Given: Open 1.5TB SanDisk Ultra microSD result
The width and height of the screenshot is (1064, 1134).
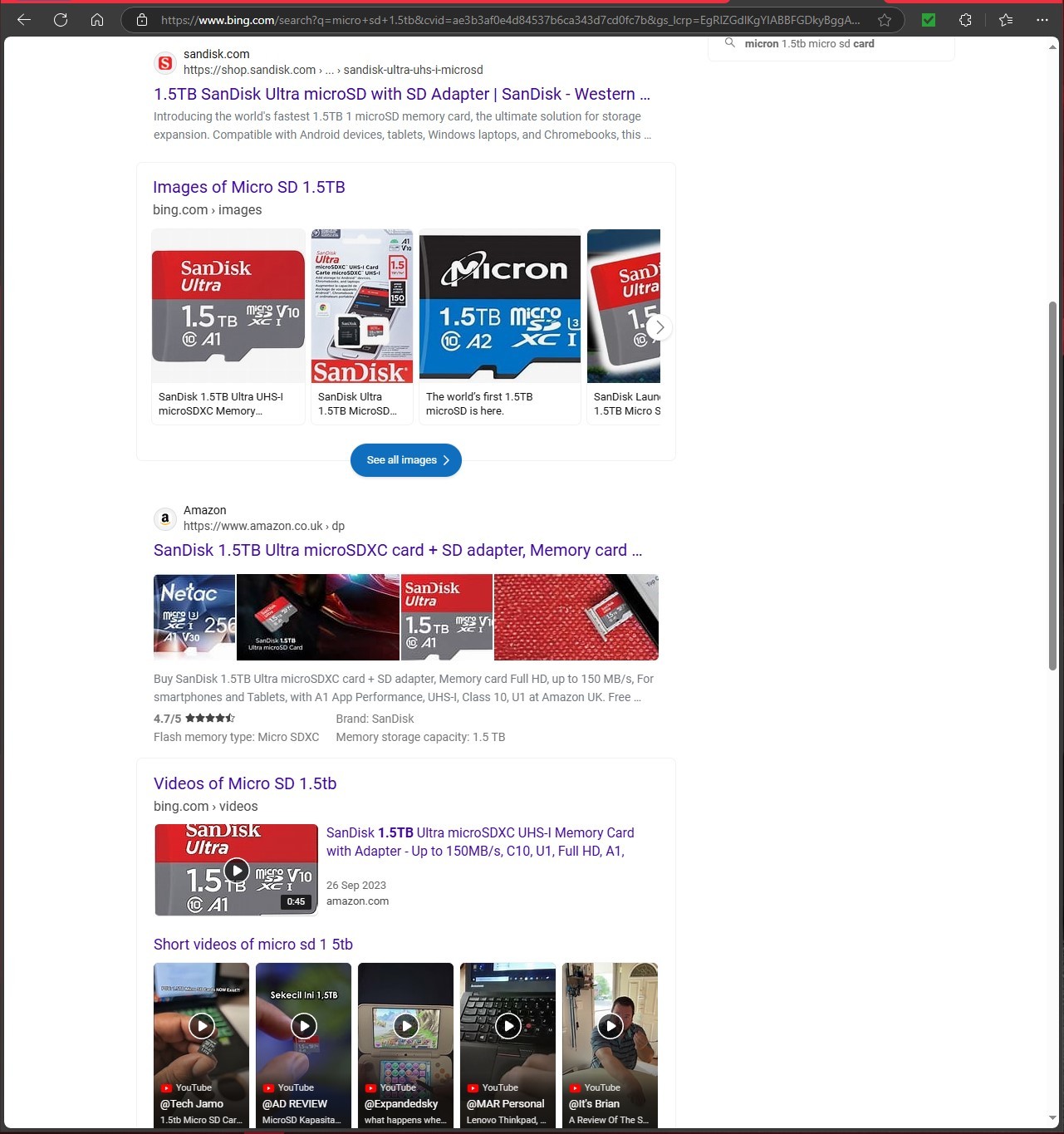Looking at the screenshot, I should (402, 94).
